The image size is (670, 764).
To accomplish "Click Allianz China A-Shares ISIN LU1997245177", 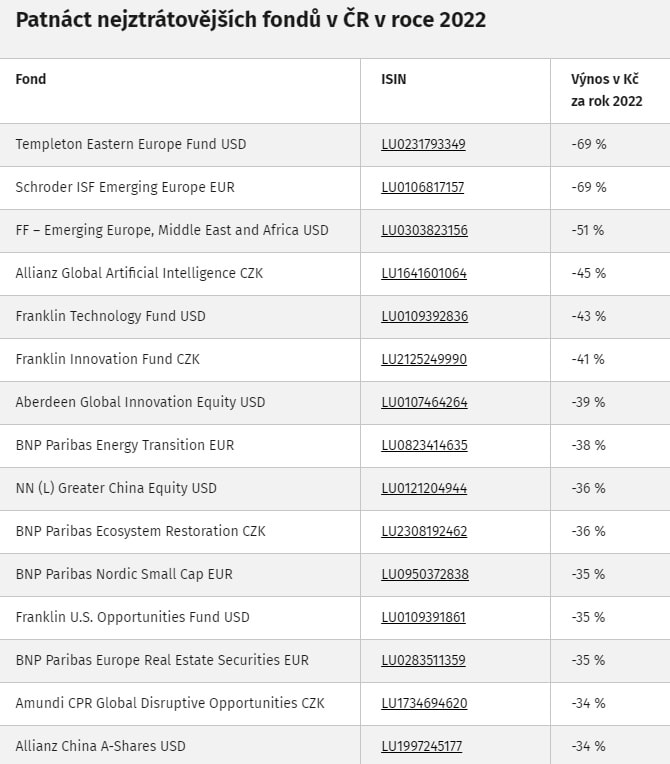I will tap(422, 746).
